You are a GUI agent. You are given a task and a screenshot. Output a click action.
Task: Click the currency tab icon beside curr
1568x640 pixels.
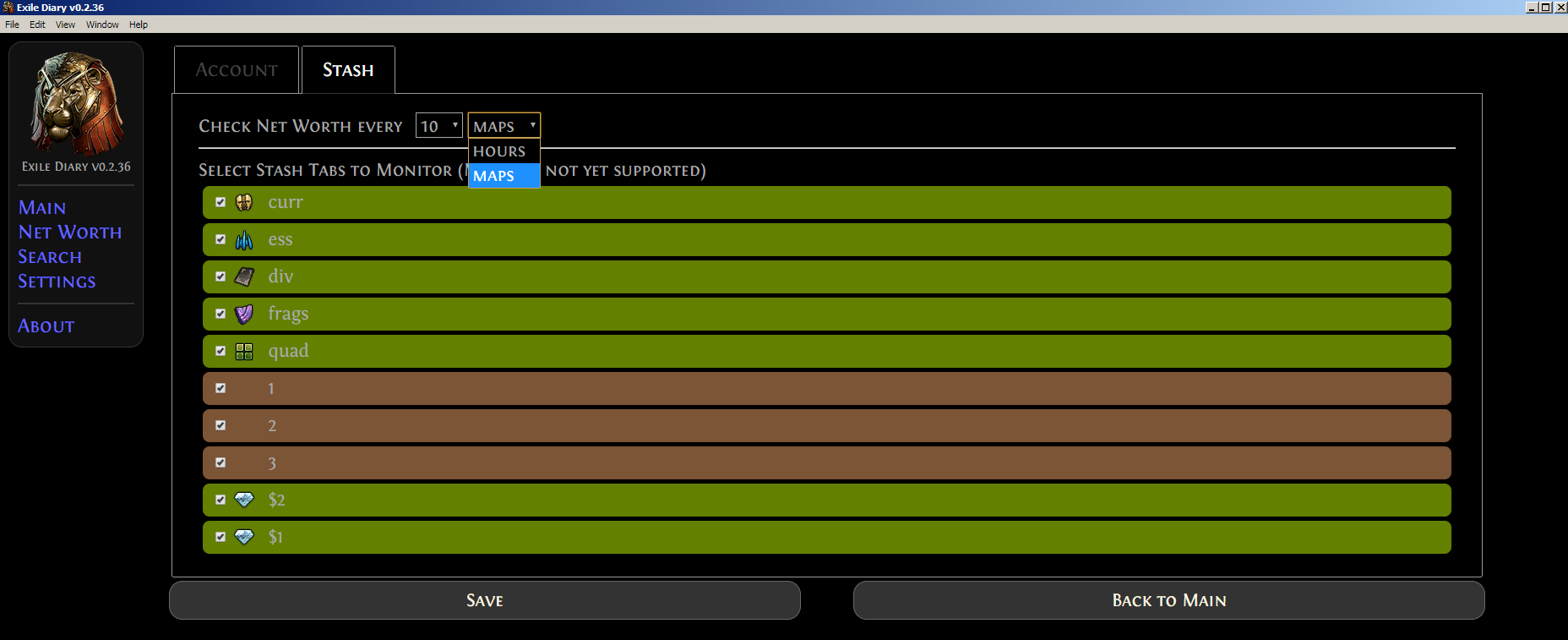click(x=244, y=202)
